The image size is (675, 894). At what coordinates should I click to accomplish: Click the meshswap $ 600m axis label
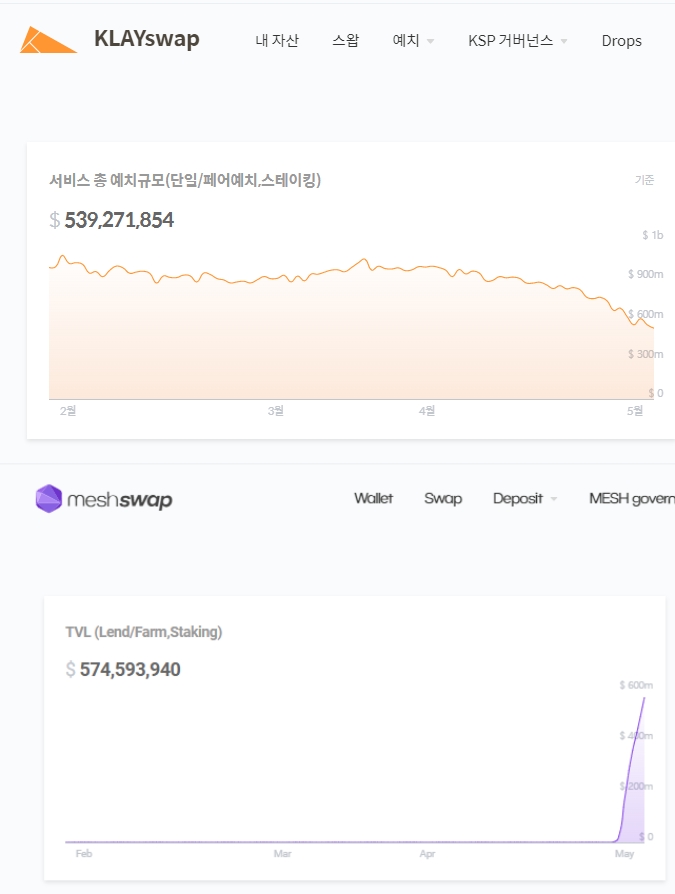click(636, 685)
